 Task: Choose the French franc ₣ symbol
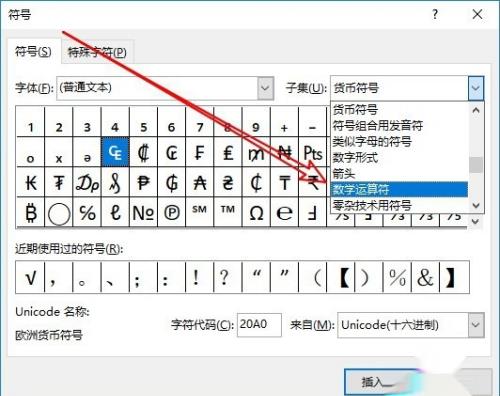point(200,153)
